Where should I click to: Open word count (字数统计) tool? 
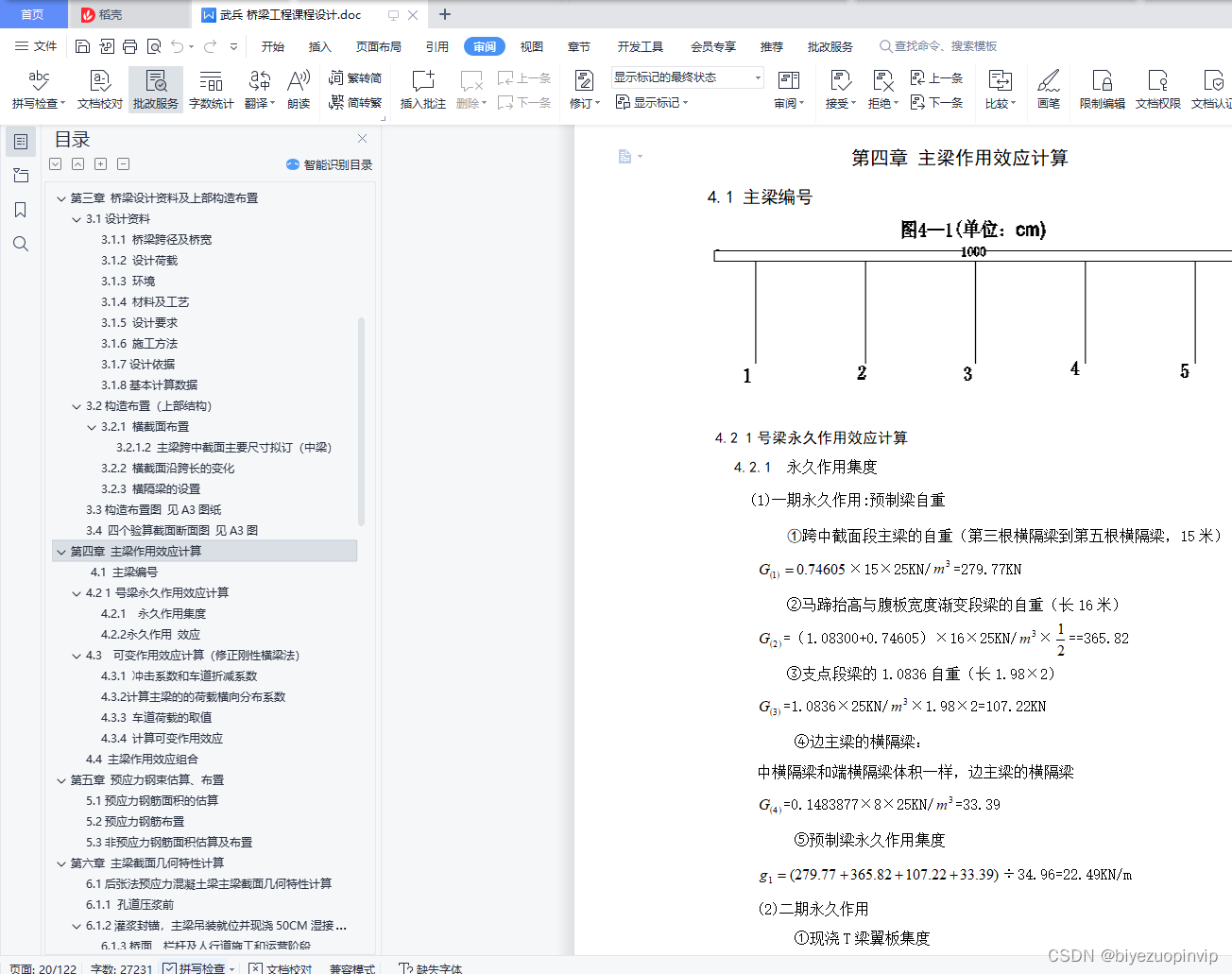click(x=211, y=90)
